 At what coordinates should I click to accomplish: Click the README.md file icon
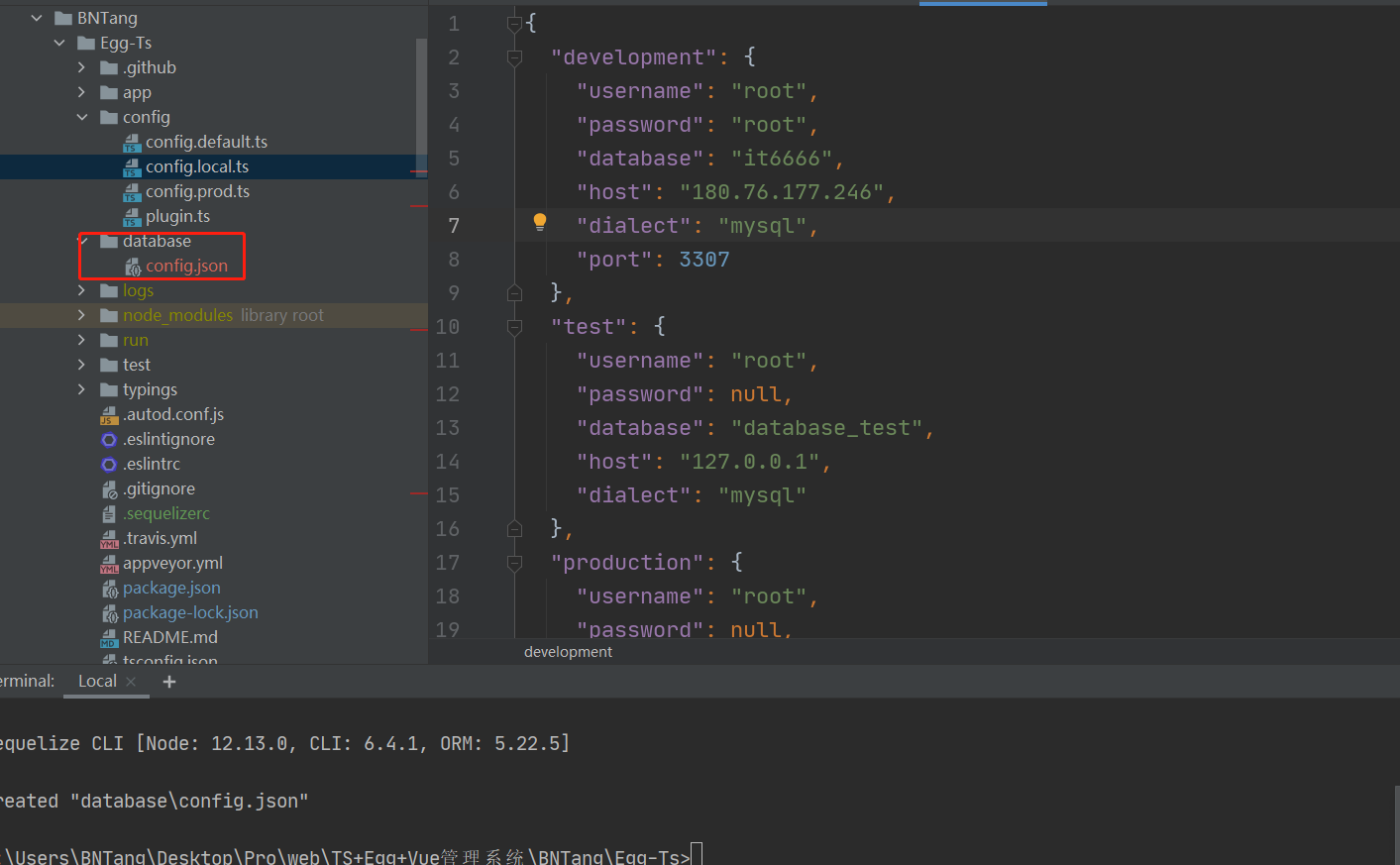pyautogui.click(x=109, y=638)
